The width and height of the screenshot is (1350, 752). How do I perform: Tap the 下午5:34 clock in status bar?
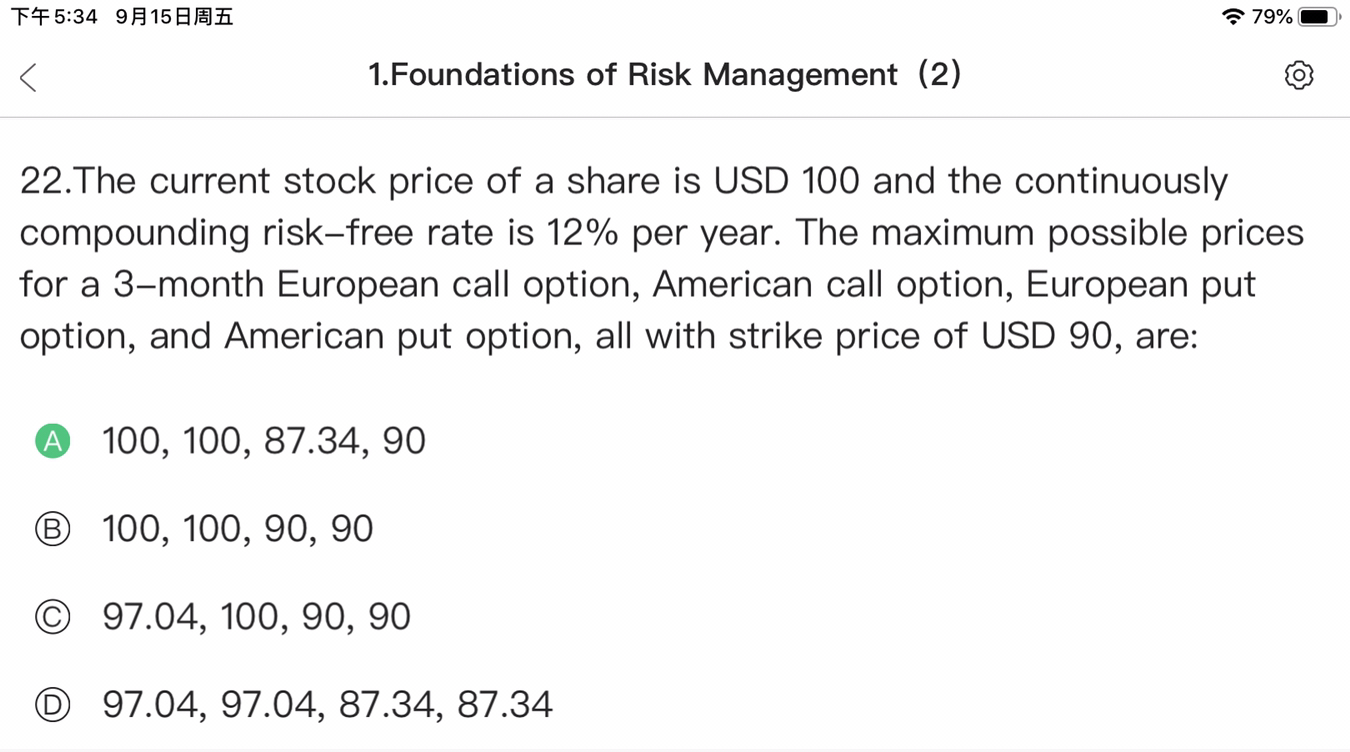pos(54,17)
